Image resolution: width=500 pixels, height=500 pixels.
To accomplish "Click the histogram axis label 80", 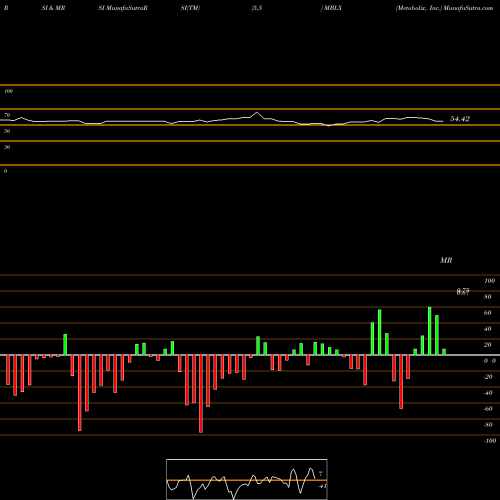I will [487, 297].
